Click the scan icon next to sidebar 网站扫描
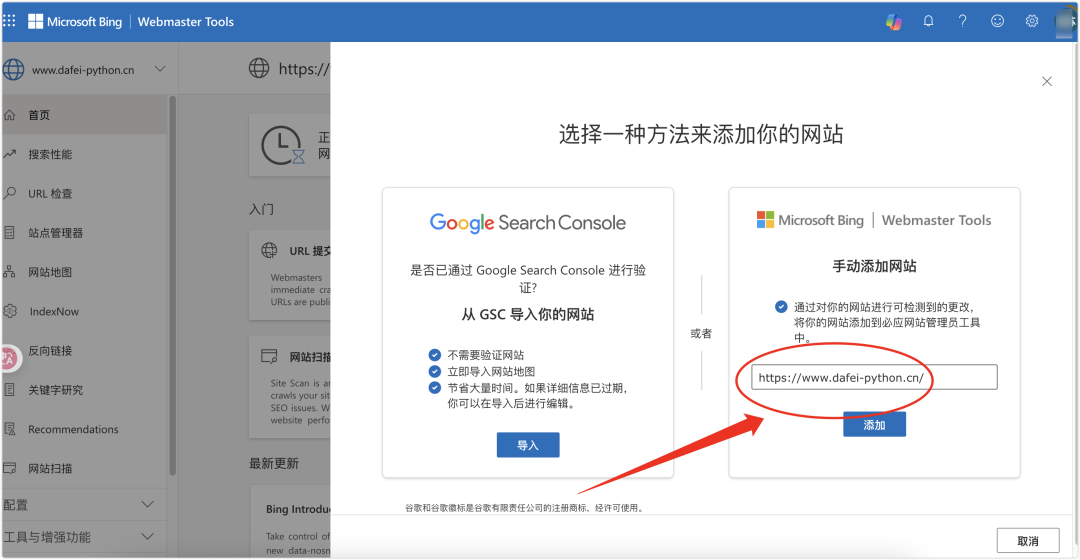The width and height of the screenshot is (1080, 560). coord(10,468)
